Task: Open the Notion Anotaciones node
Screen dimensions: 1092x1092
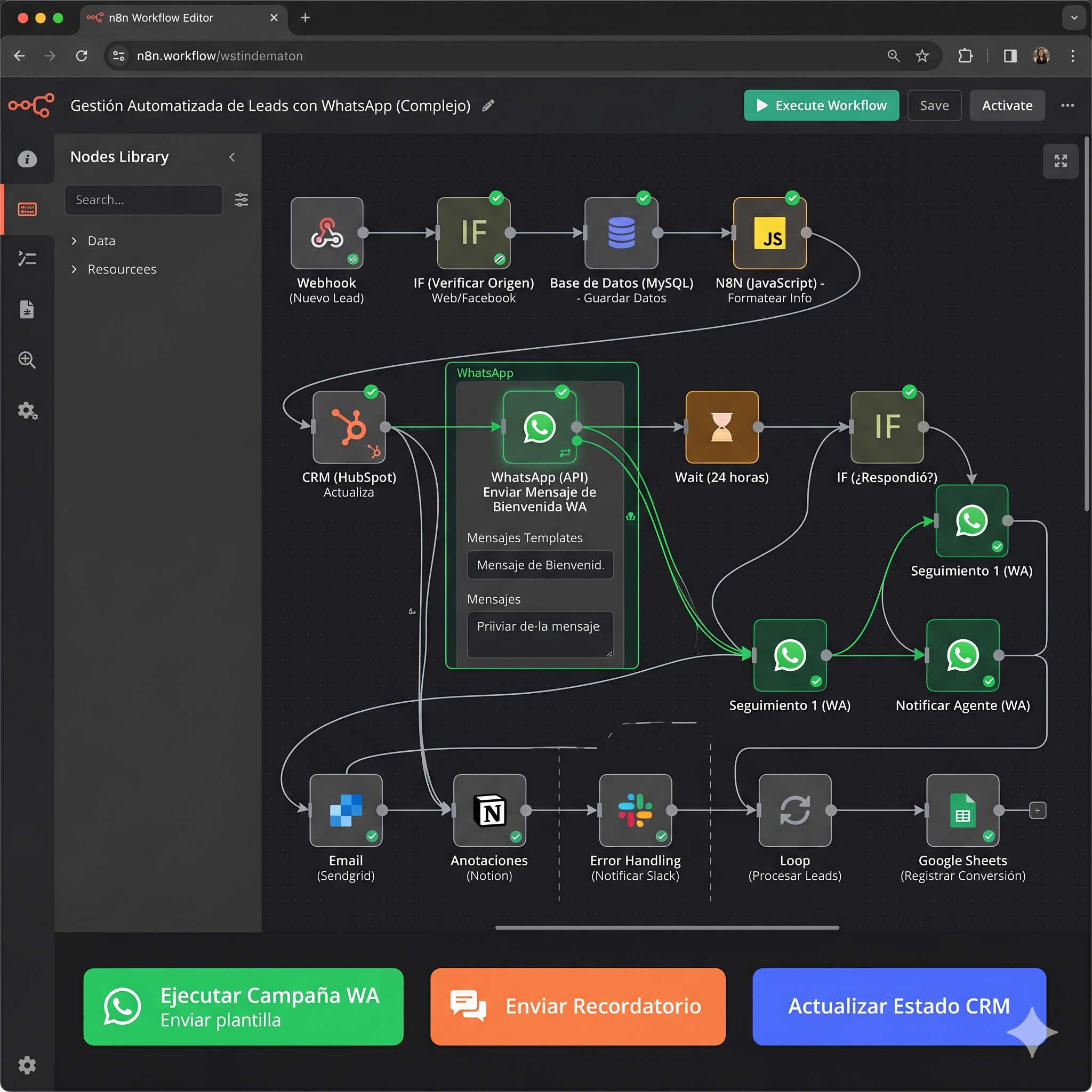Action: pos(489,810)
